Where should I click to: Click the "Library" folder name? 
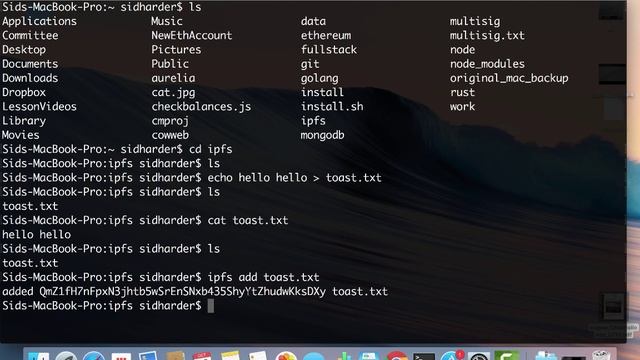coord(24,121)
